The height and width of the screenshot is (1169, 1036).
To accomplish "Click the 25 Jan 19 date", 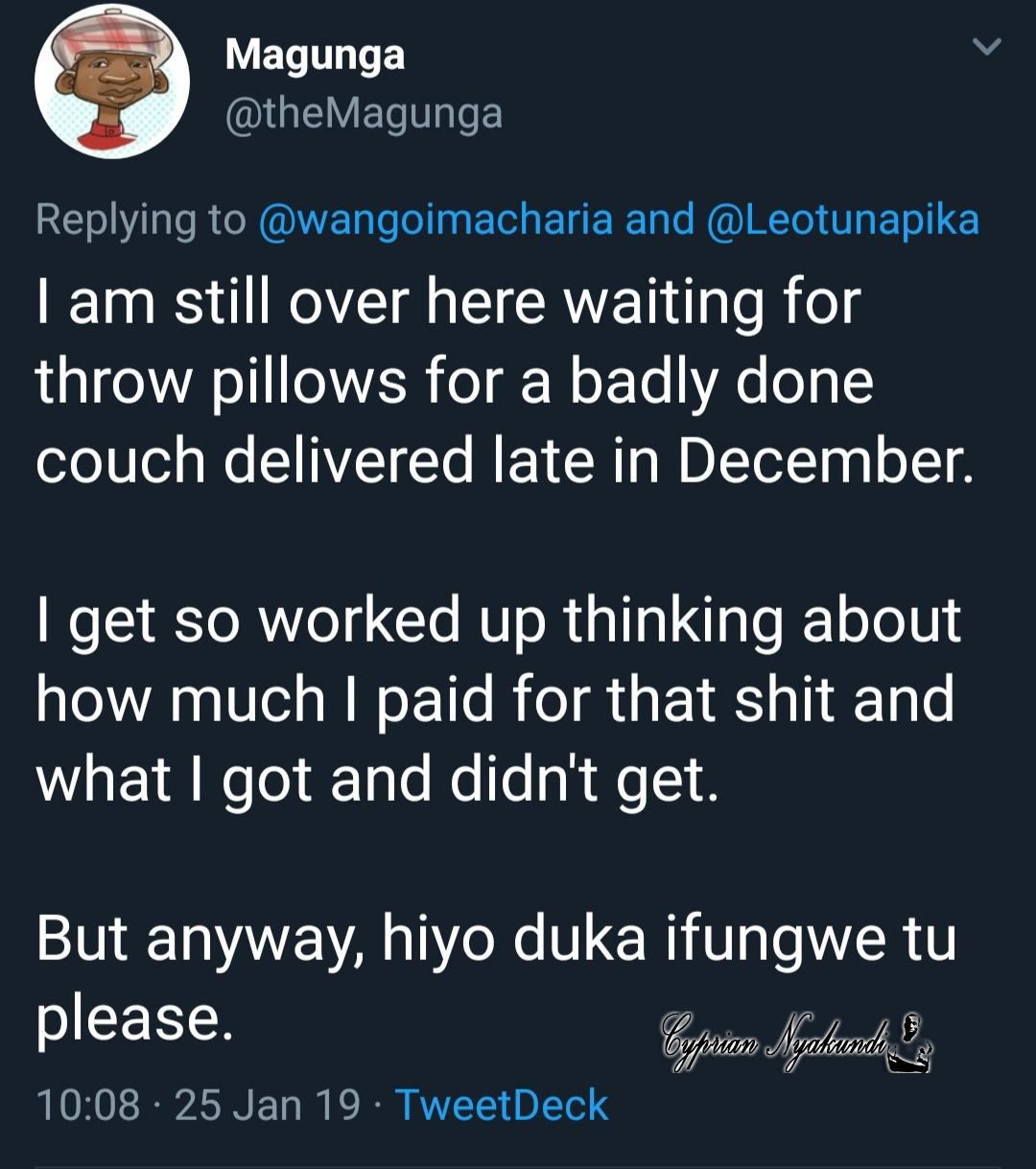I will pos(268,1105).
